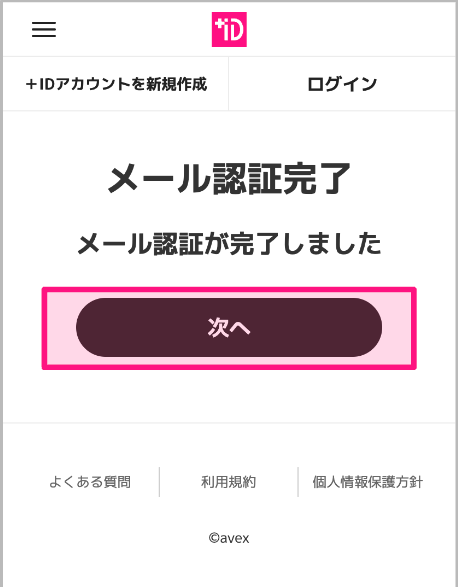This screenshot has width=458, height=587.
Task: Click the pink +ID logo
Action: pos(229,29)
